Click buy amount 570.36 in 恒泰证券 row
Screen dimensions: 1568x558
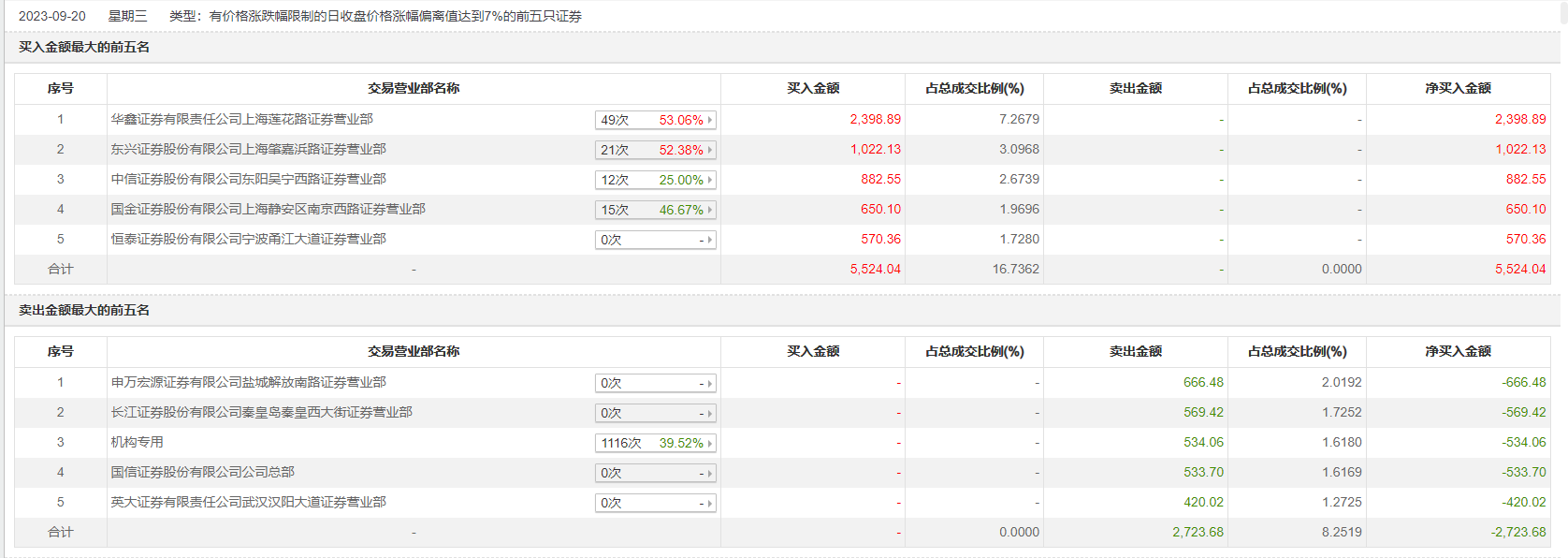[880, 239]
